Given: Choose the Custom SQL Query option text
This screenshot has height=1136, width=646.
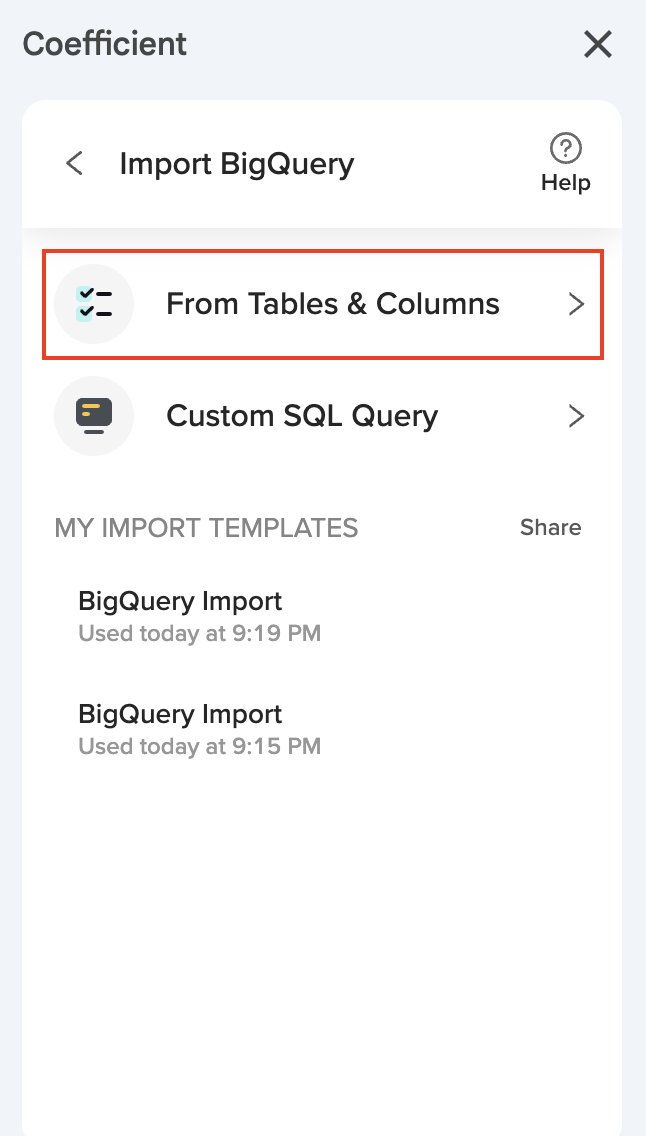Looking at the screenshot, I should pos(302,416).
